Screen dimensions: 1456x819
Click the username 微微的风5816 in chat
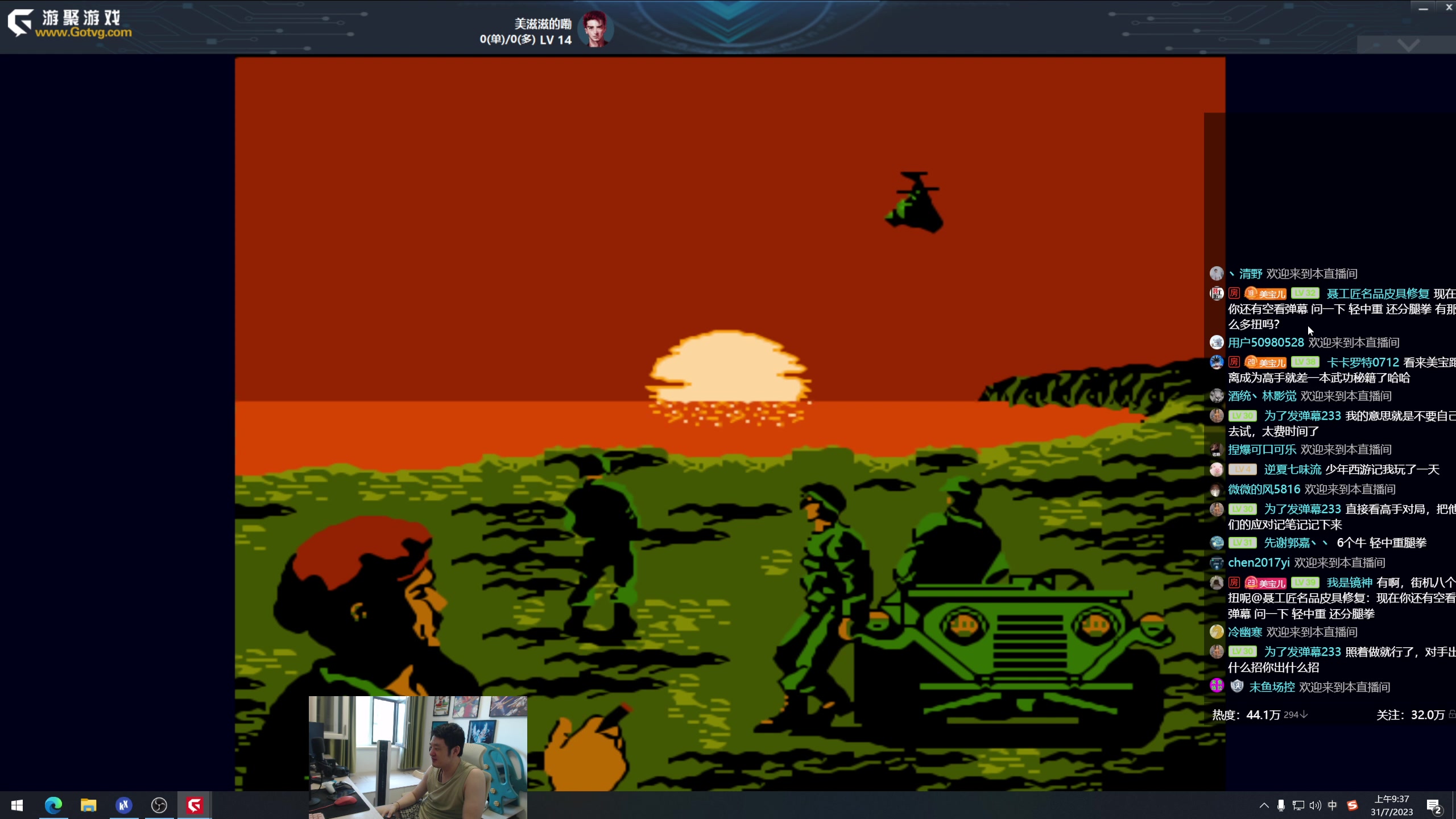[x=1264, y=489]
